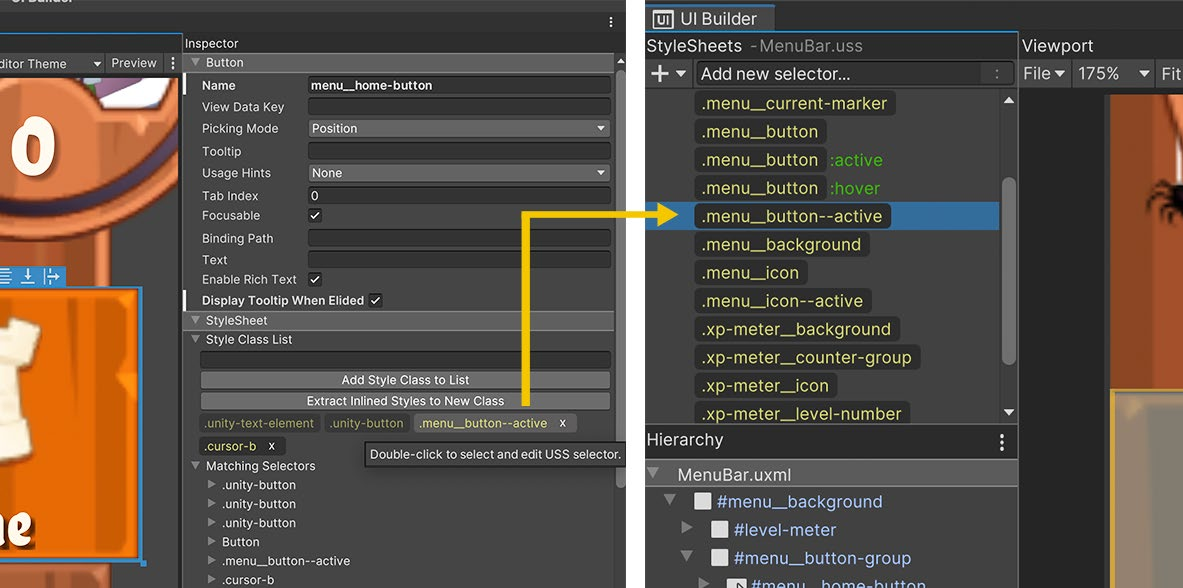1183x588 pixels.
Task: Toggle Display Tooltip When Elided checkbox
Action: click(376, 300)
